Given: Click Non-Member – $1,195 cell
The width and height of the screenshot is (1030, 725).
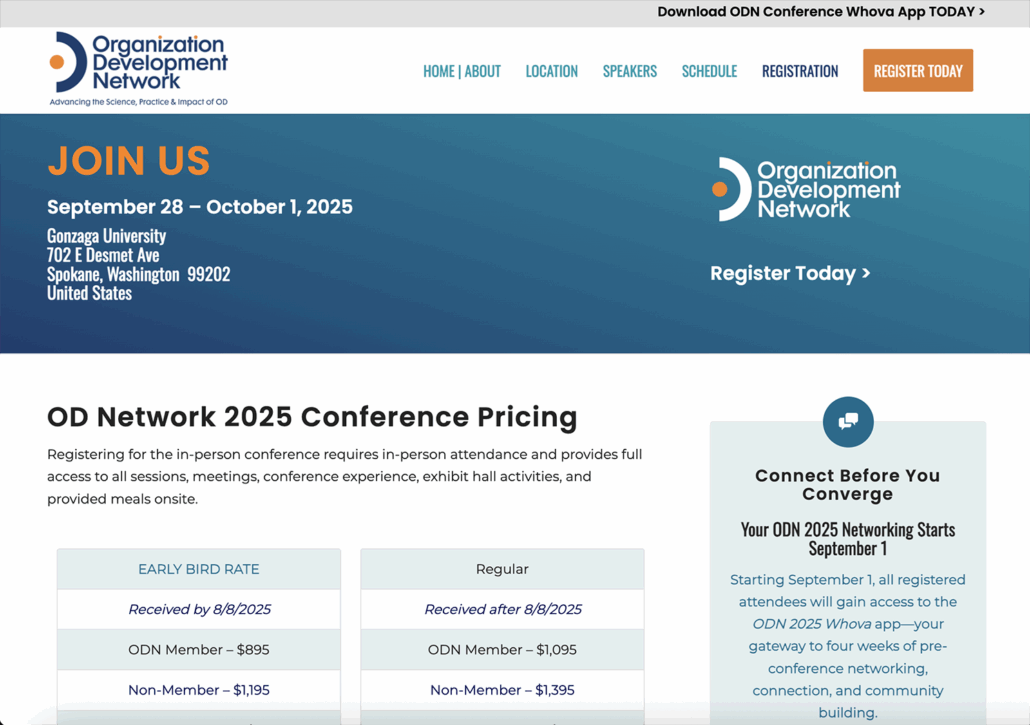Looking at the screenshot, I should click(199, 690).
